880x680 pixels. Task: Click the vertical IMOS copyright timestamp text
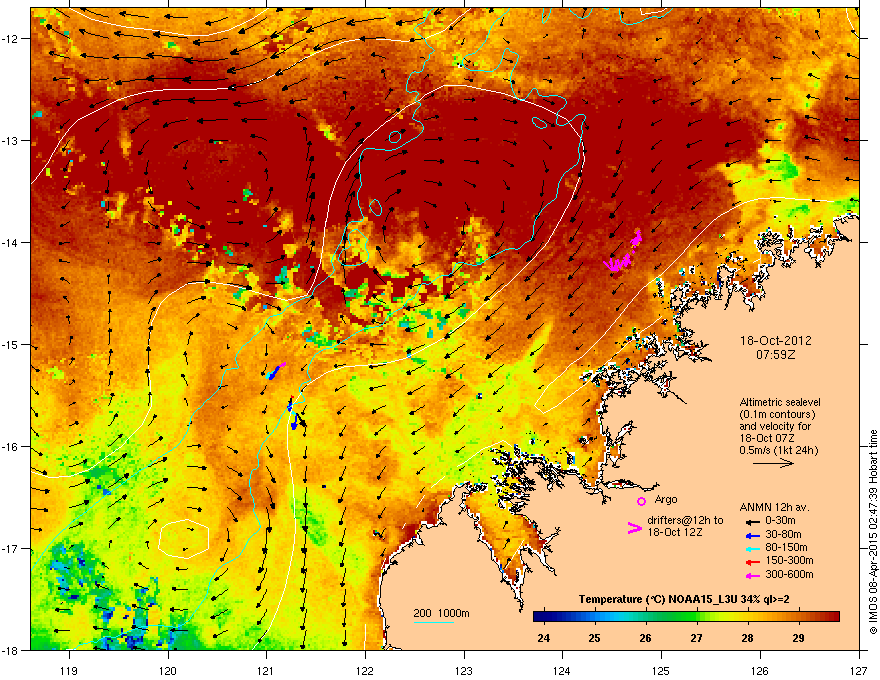873,532
